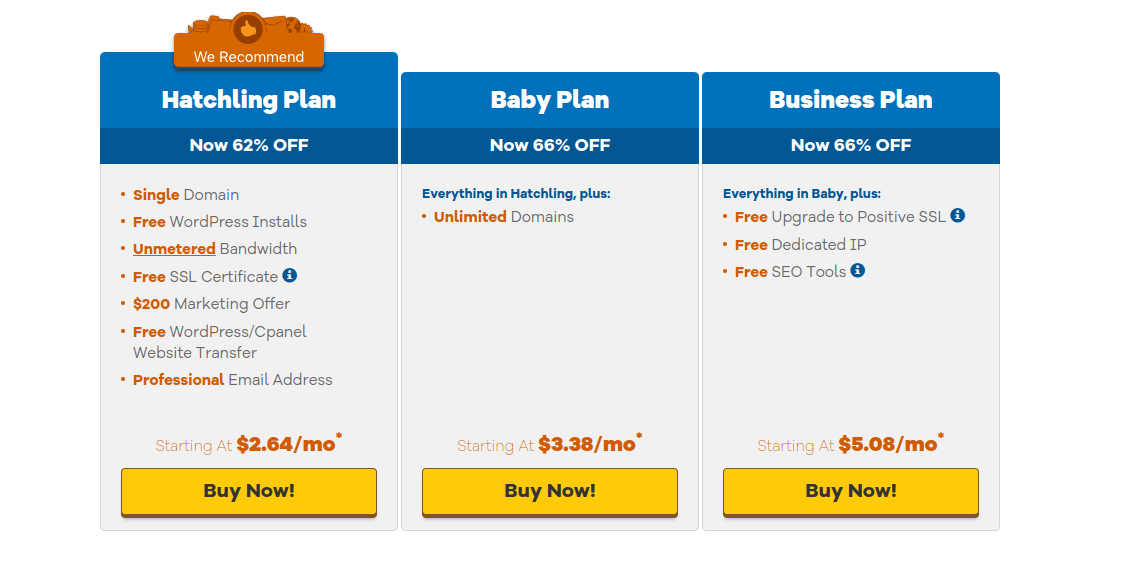
Task: Click the Now 62% OFF banner
Action: tap(248, 145)
